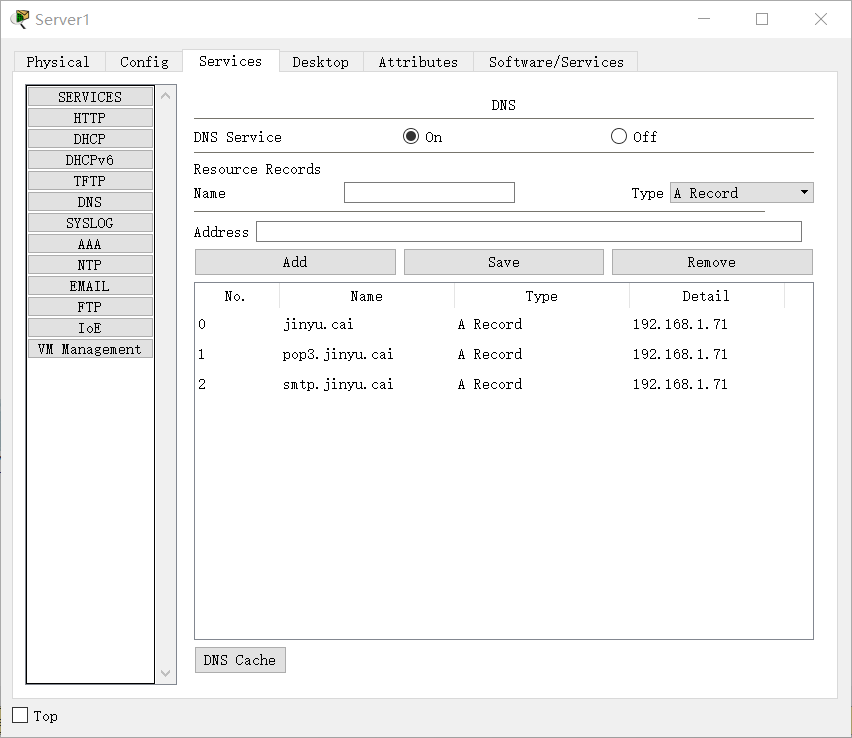Select NTP service
The width and height of the screenshot is (852, 738).
90,265
